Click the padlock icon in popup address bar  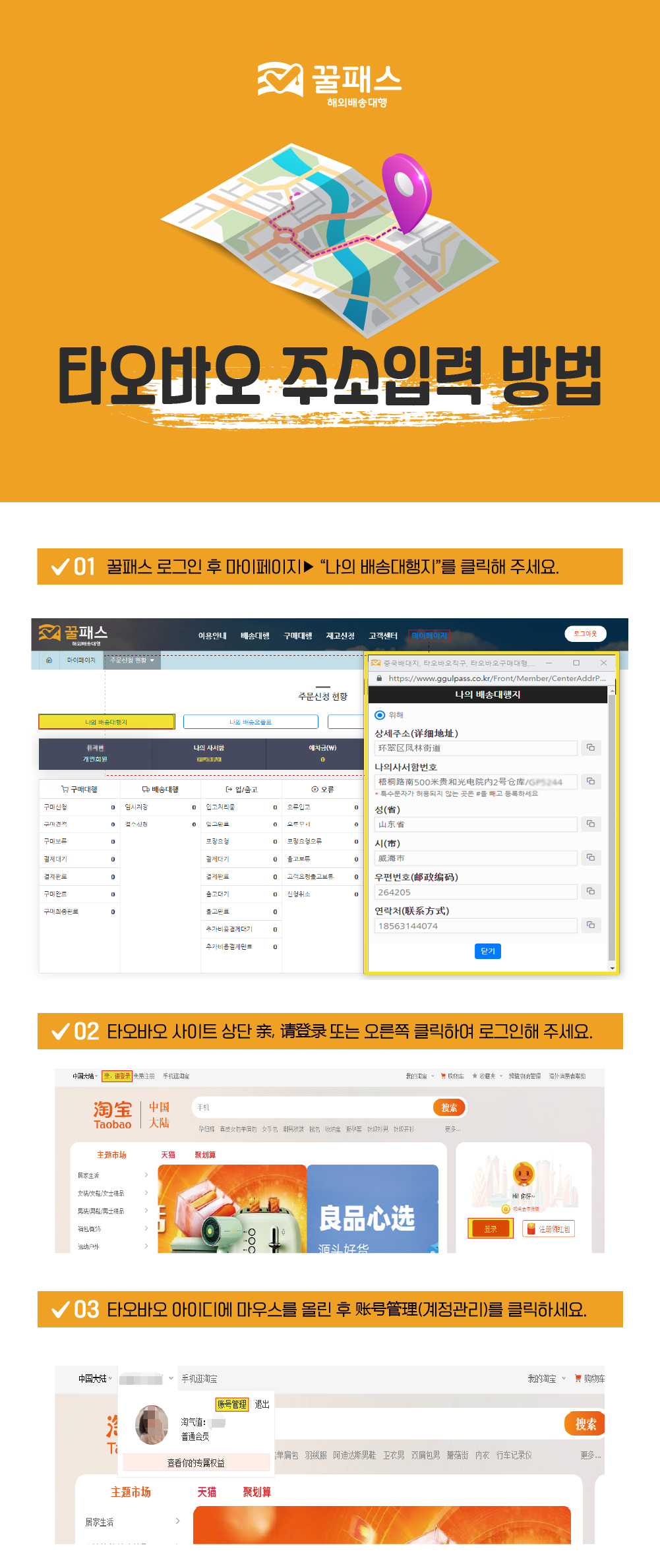click(x=379, y=678)
